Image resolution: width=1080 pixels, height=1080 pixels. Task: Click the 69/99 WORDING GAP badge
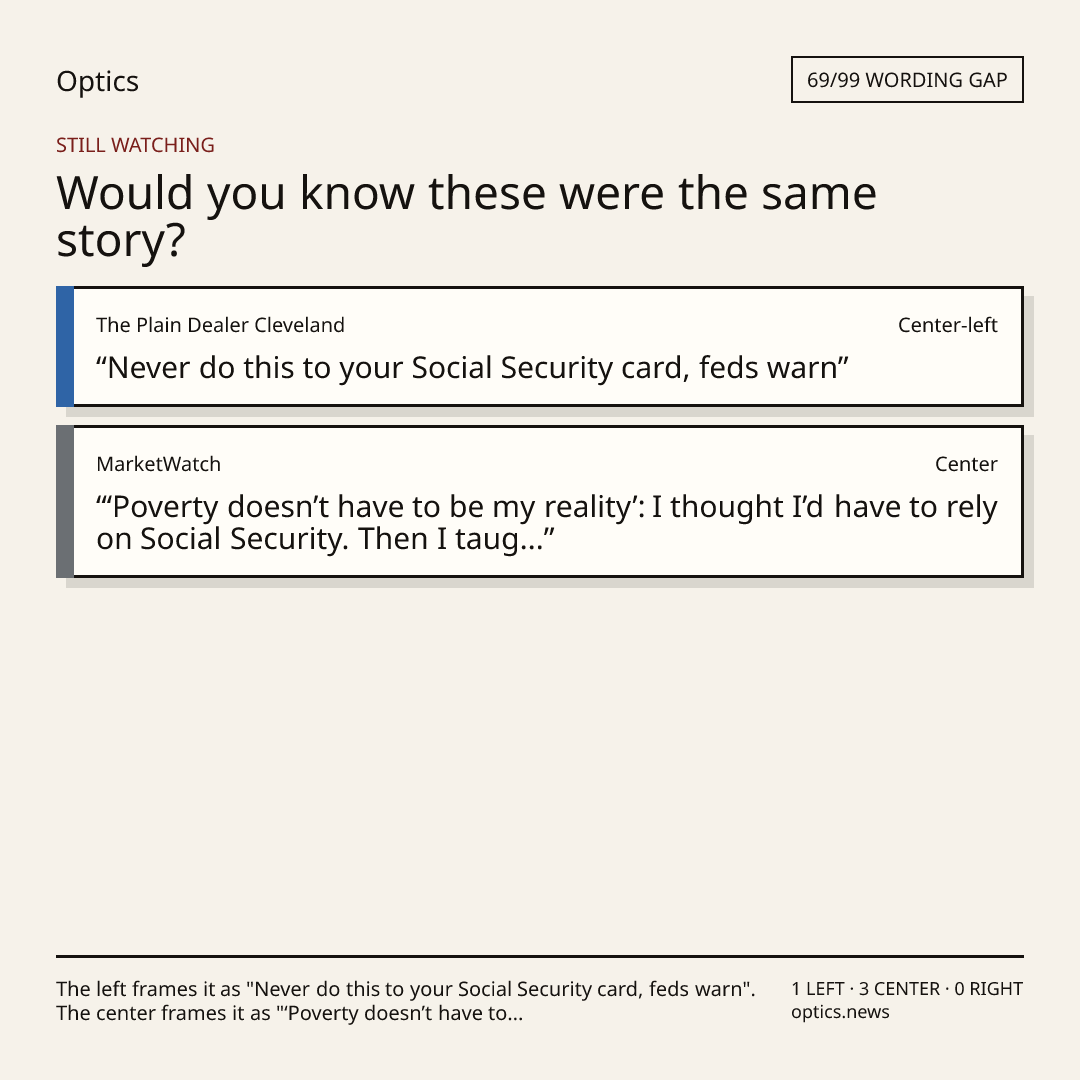(907, 80)
